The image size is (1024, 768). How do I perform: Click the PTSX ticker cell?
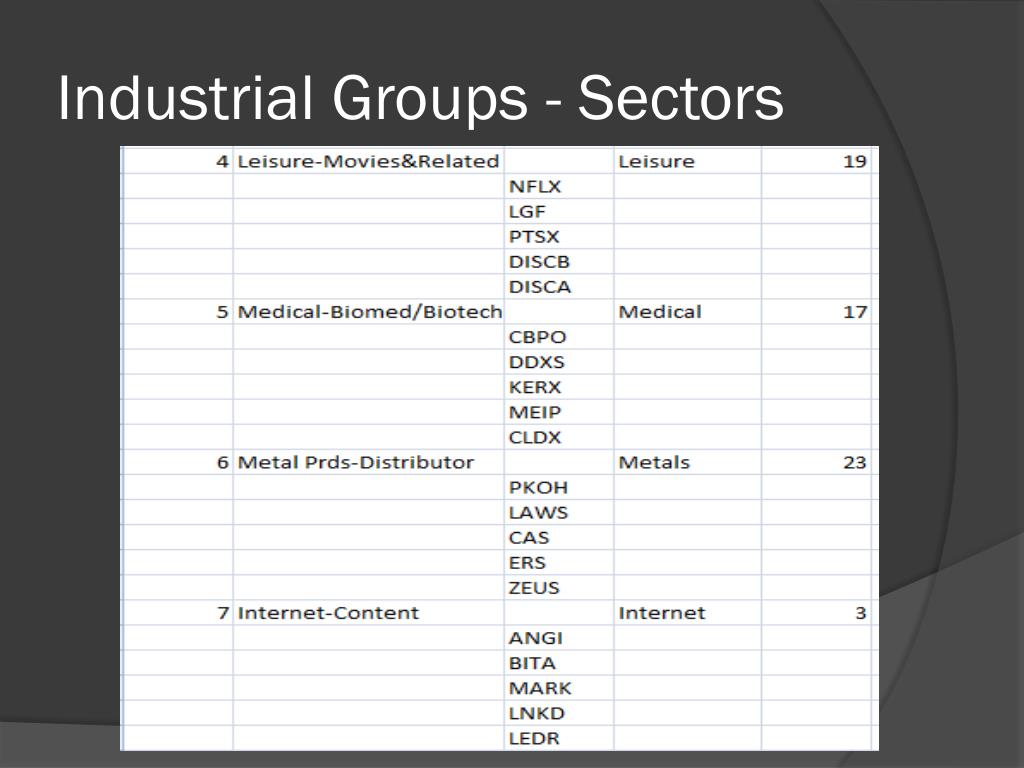coord(559,236)
